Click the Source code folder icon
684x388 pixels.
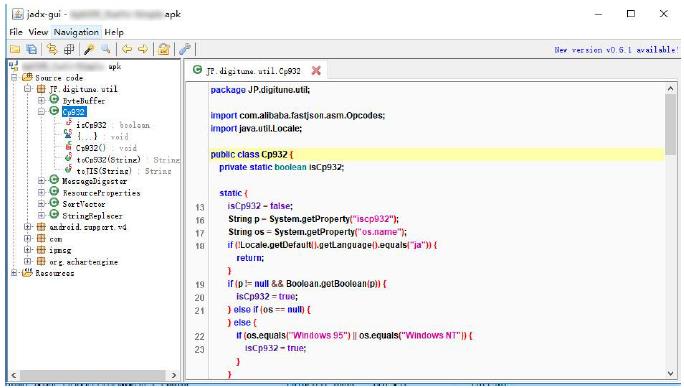[27, 78]
